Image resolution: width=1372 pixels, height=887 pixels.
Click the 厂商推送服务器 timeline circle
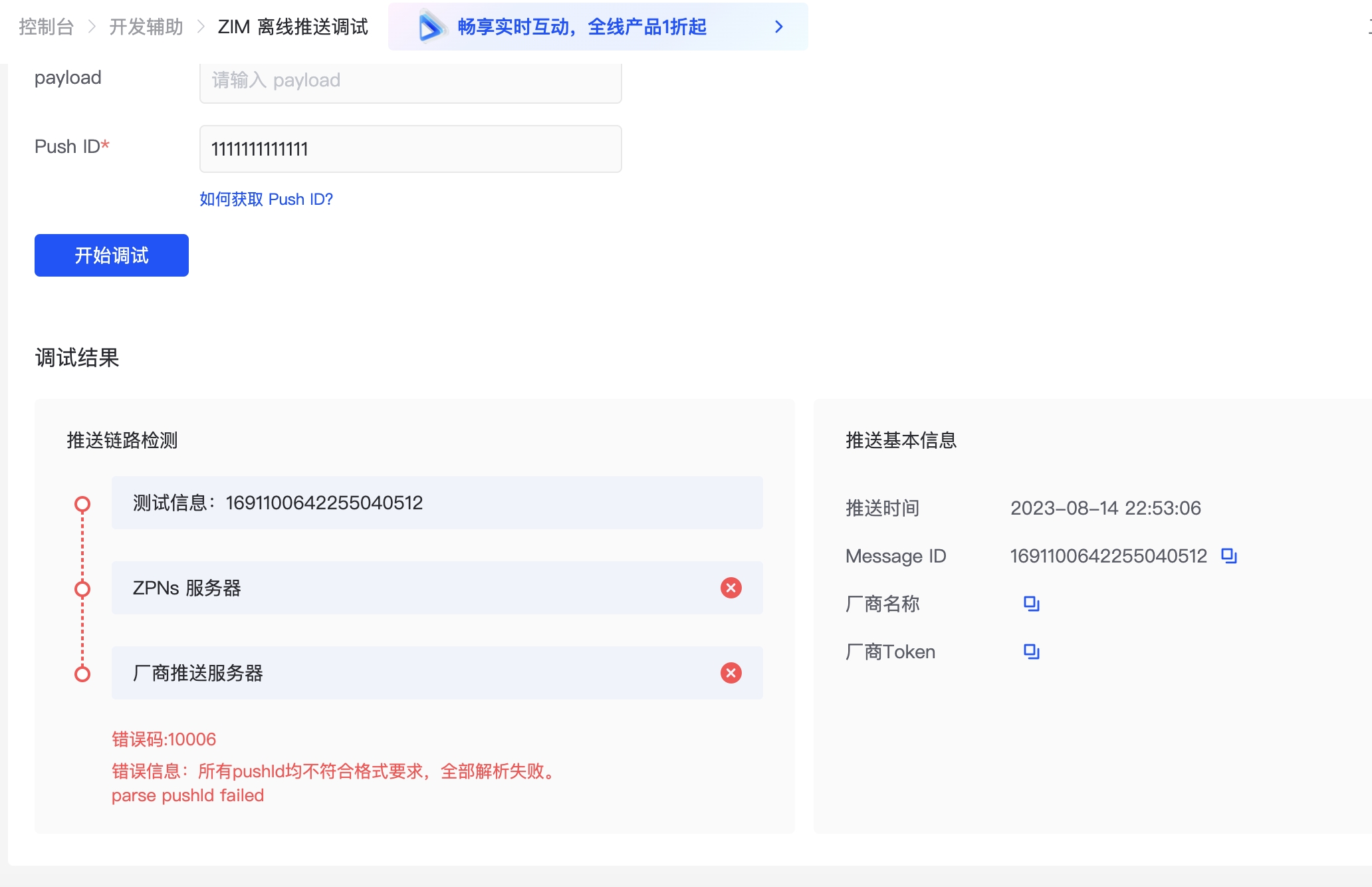click(82, 674)
